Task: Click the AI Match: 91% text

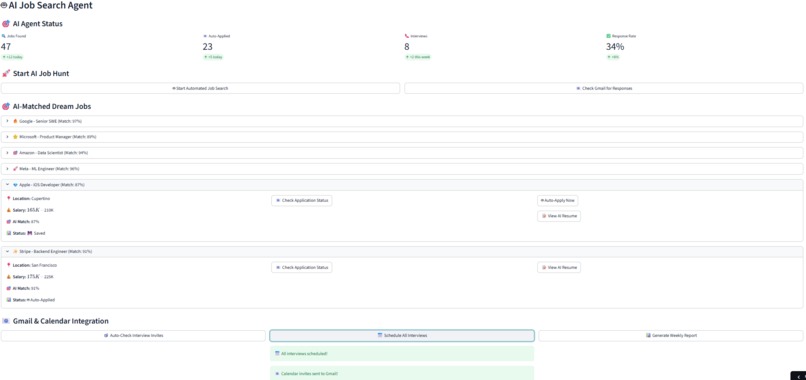Action: [x=26, y=288]
